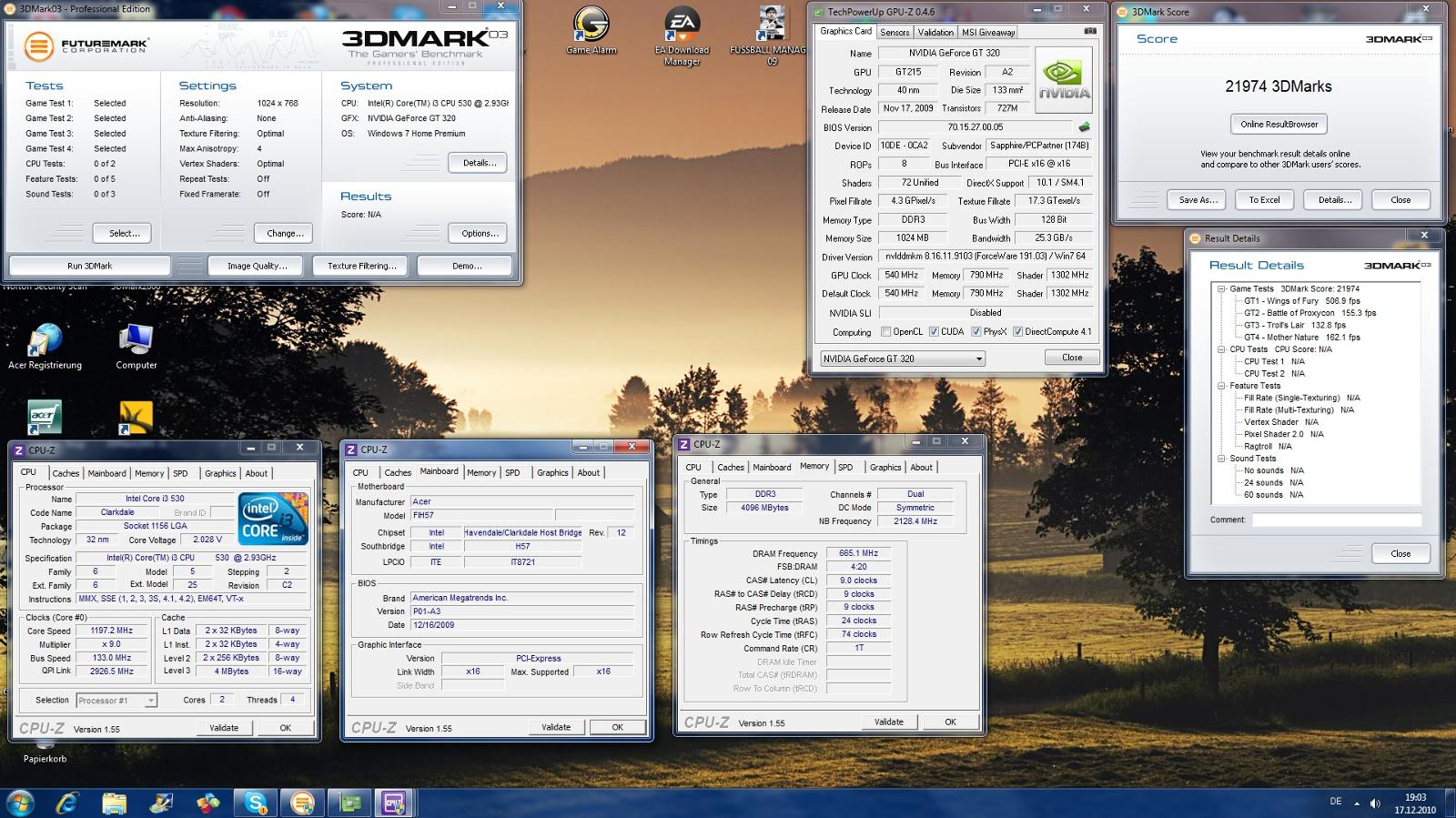Screen dimensions: 1456x818
Task: Click the Image Quality... button
Action: pos(258,266)
